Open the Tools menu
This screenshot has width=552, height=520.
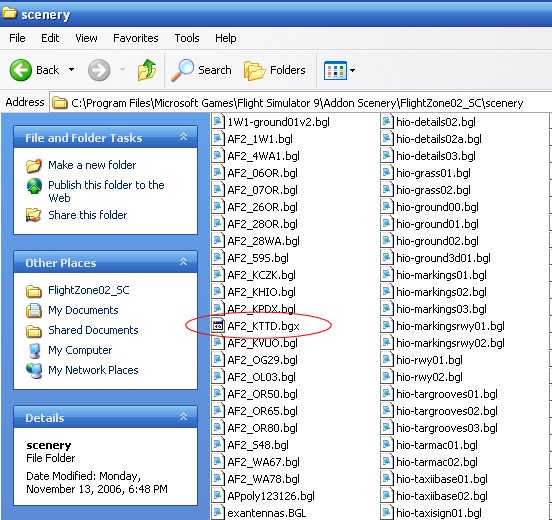pos(187,38)
